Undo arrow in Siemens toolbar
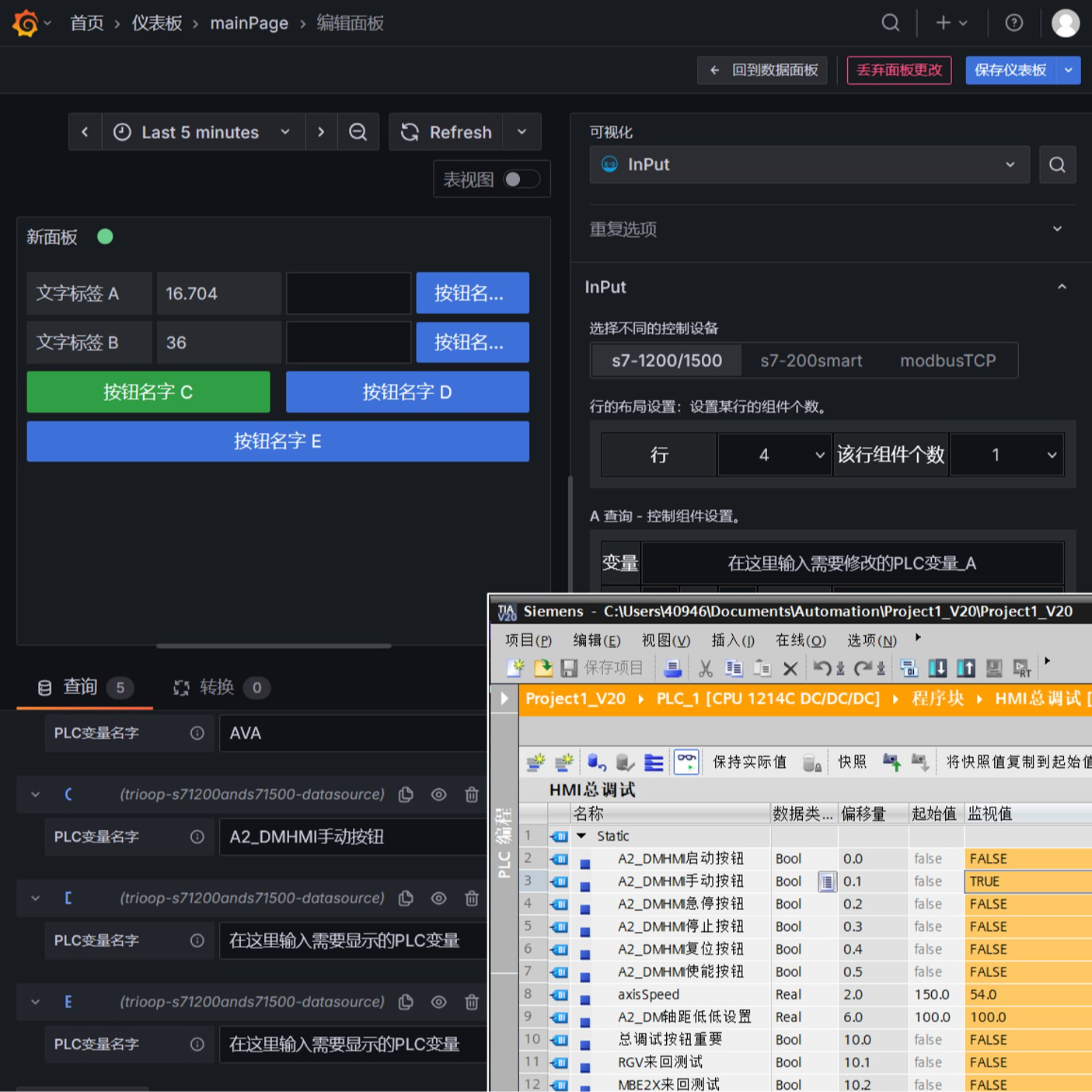 822,668
